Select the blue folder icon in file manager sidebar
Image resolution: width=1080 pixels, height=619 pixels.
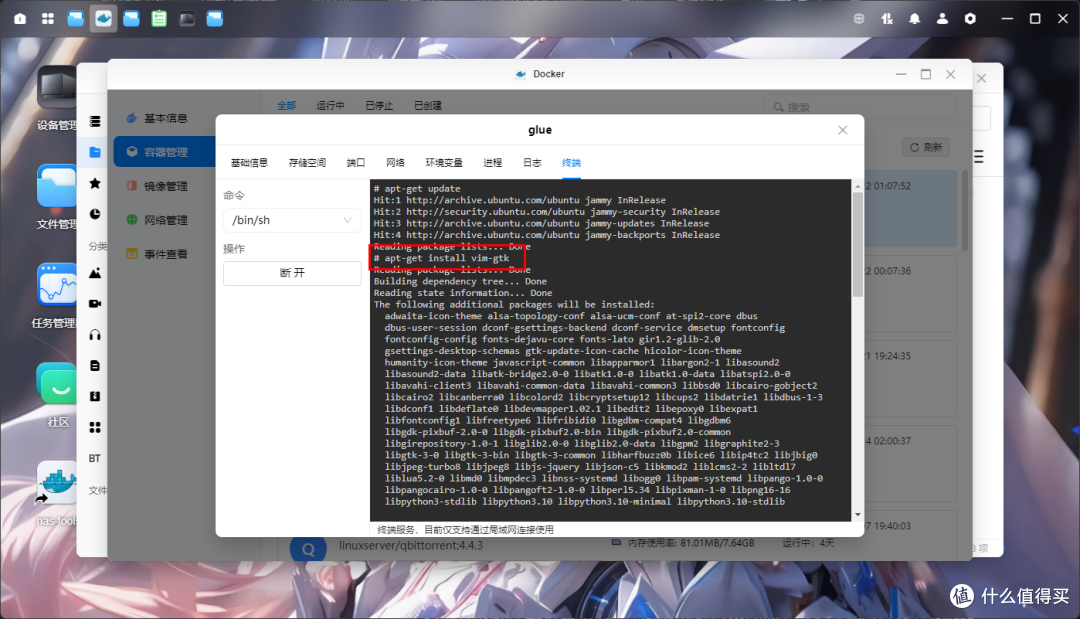[x=95, y=152]
